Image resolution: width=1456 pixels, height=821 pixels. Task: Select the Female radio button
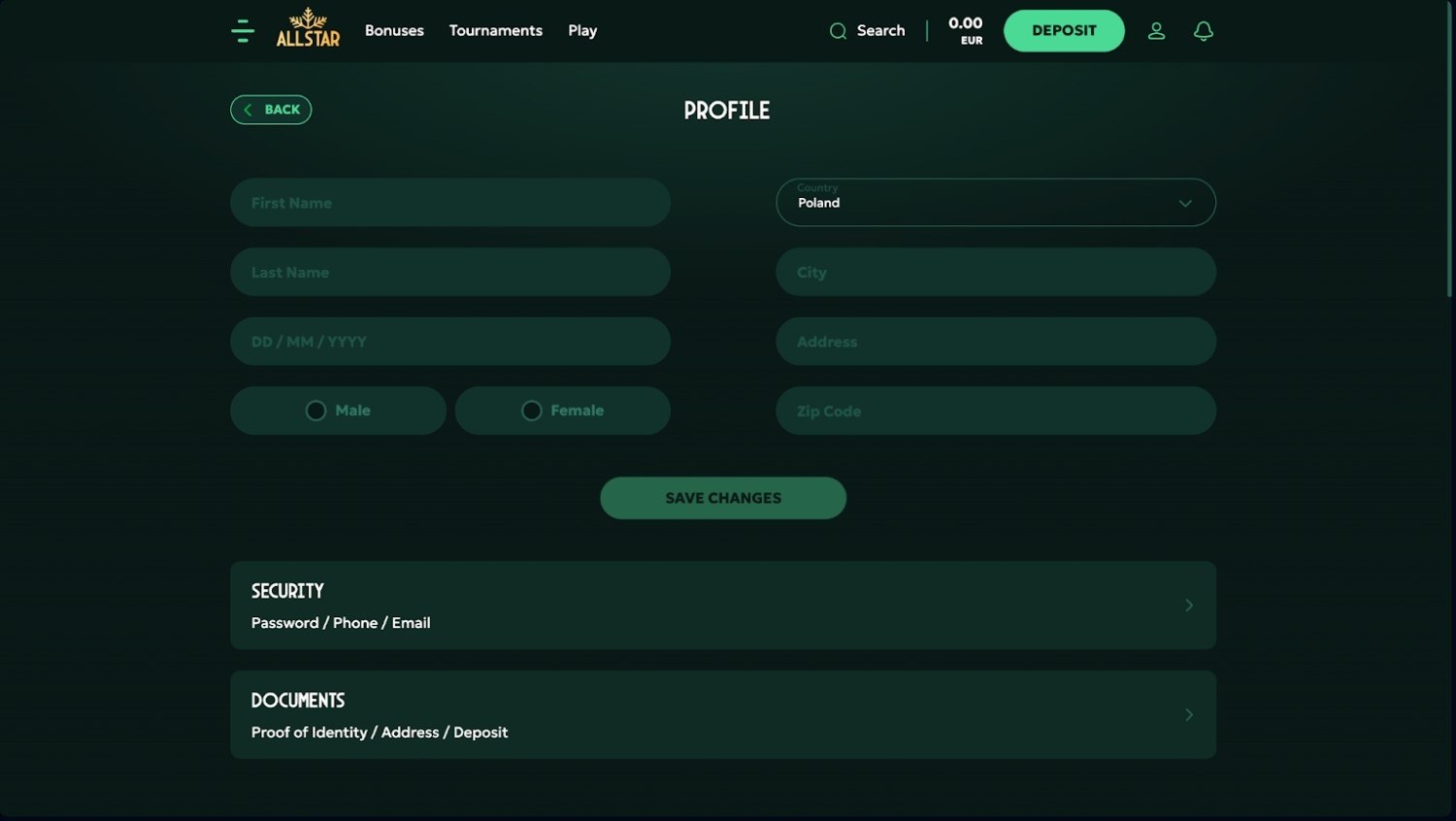[x=531, y=410]
